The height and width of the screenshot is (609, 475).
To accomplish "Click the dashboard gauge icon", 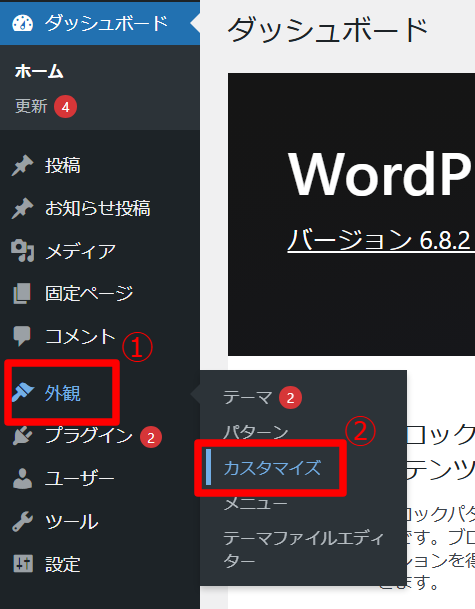I will coord(23,23).
